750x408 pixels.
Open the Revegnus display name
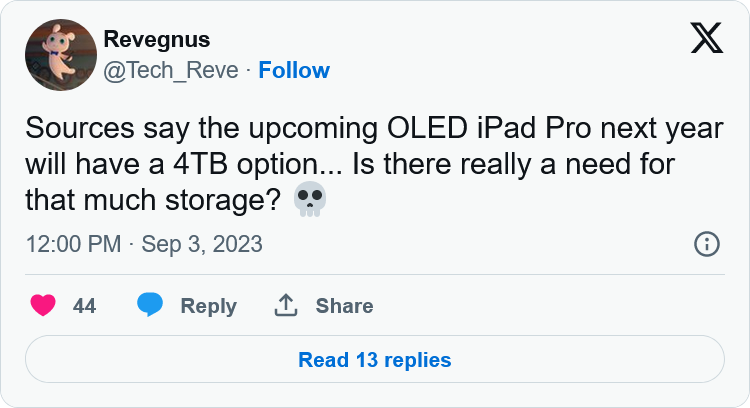click(157, 40)
